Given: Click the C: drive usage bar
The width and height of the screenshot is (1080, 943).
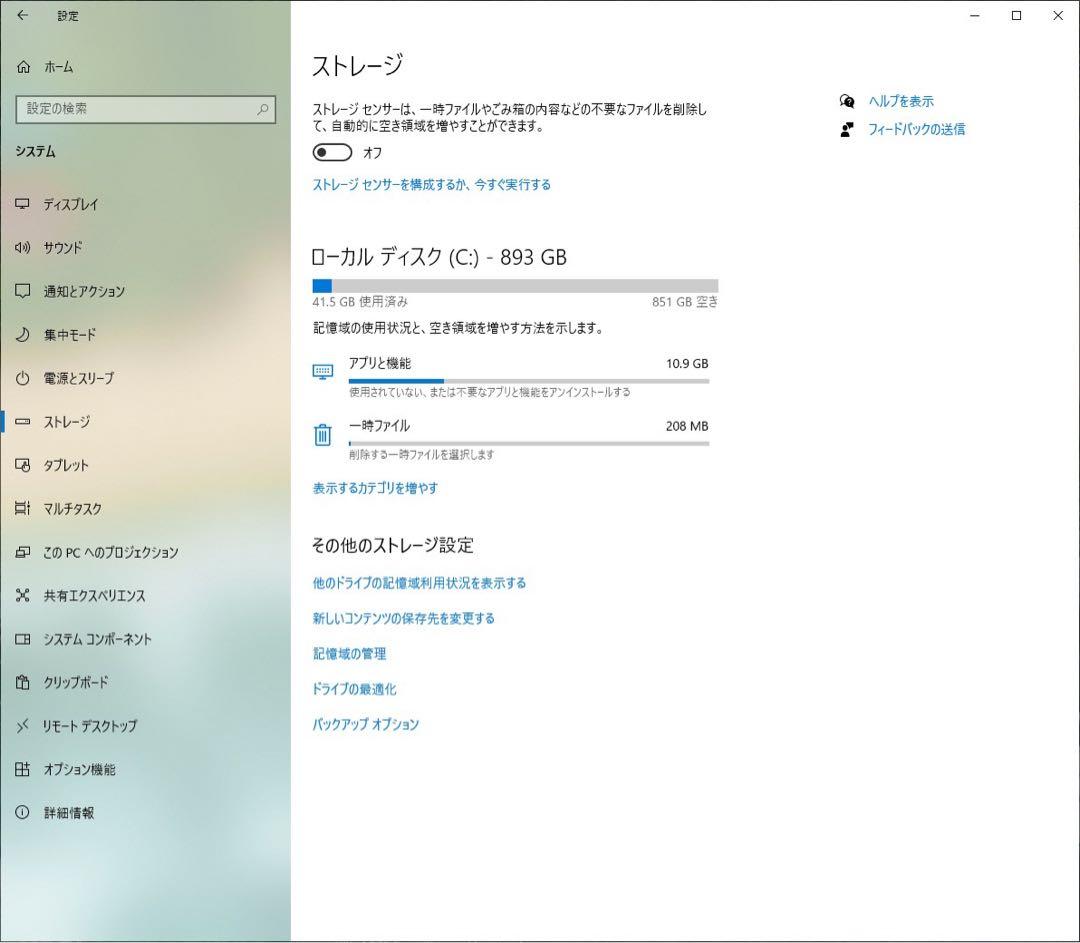Looking at the screenshot, I should click(515, 286).
